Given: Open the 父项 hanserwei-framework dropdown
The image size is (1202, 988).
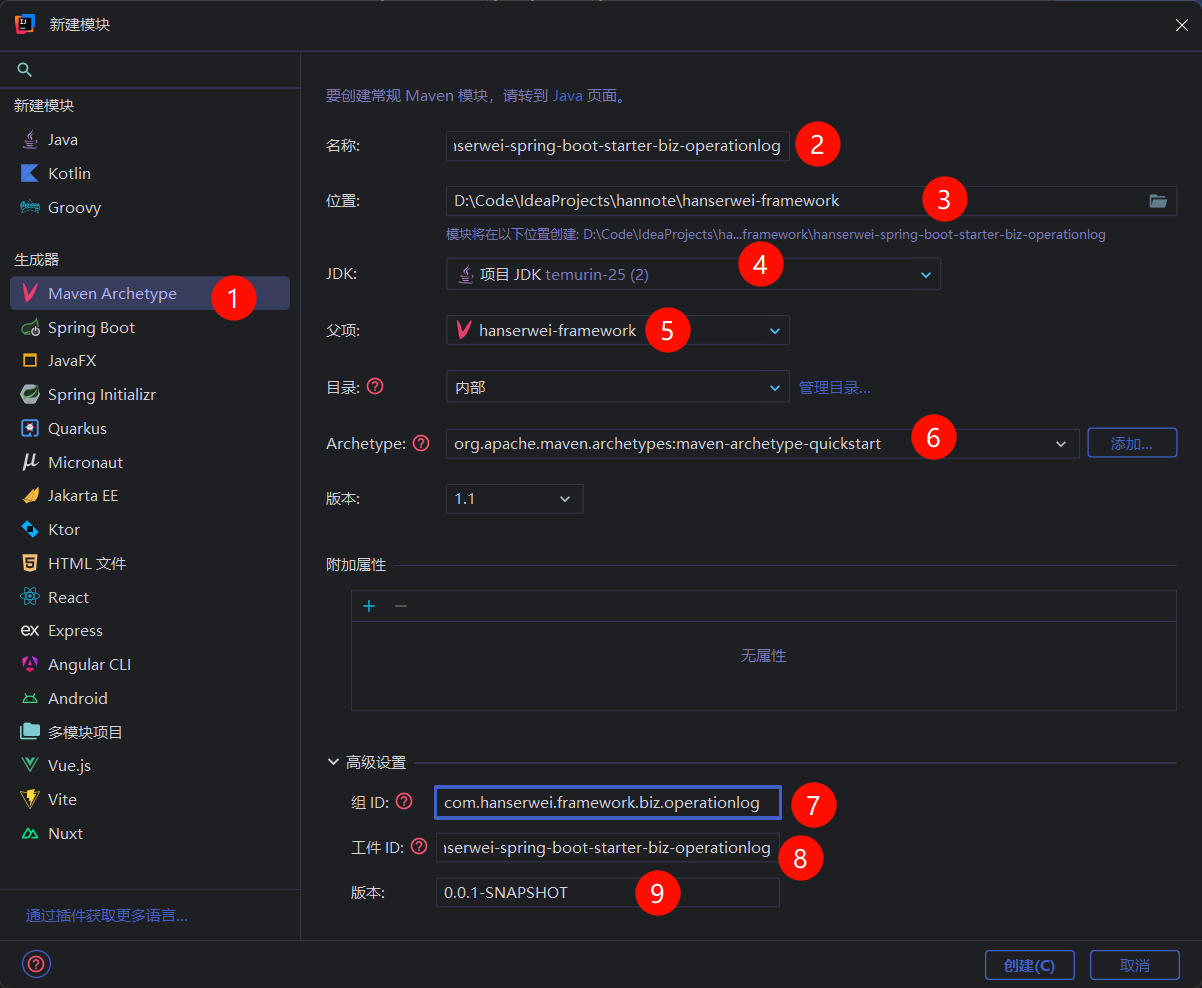Looking at the screenshot, I should (x=774, y=330).
